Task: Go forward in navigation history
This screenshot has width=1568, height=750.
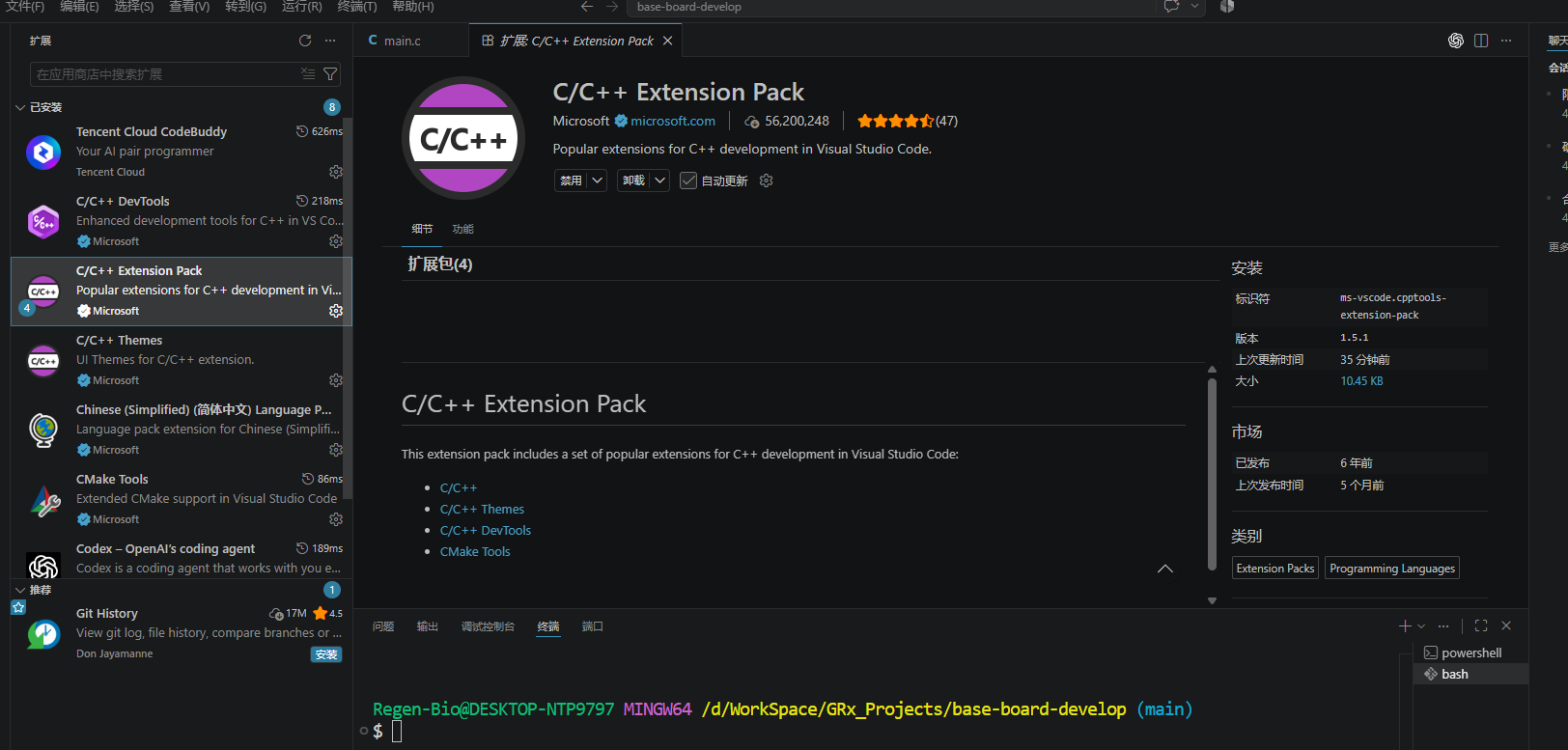Action: [612, 7]
